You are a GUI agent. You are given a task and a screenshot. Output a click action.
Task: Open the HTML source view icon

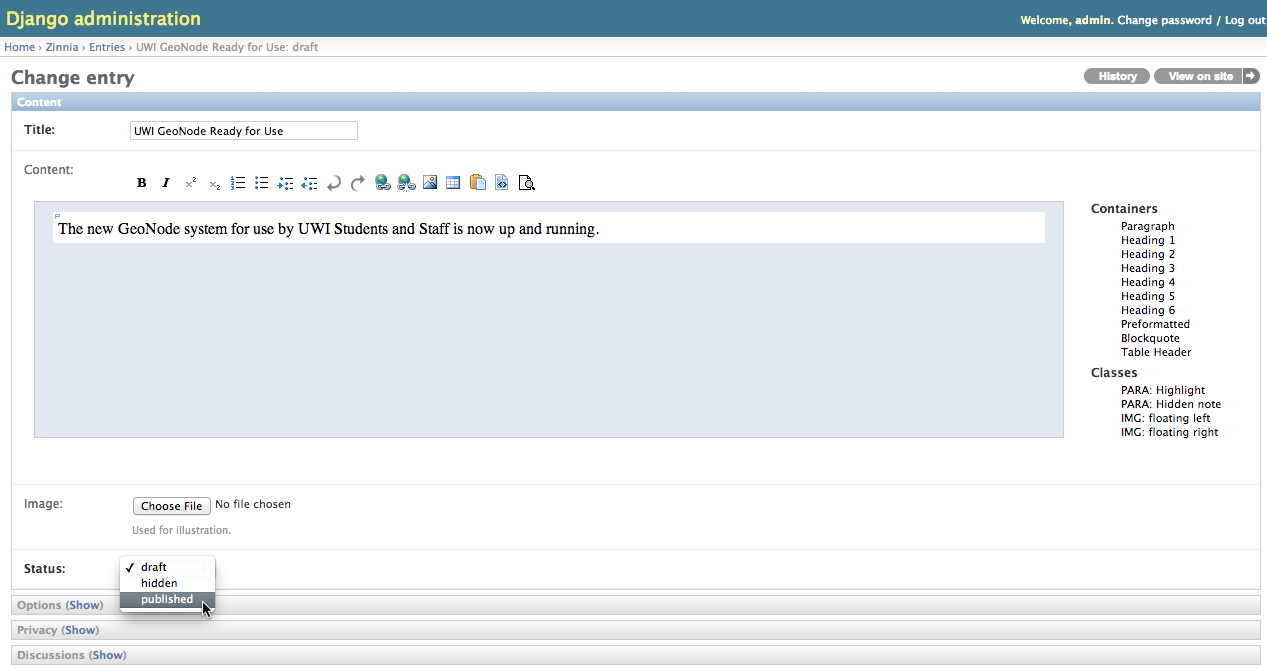502,183
